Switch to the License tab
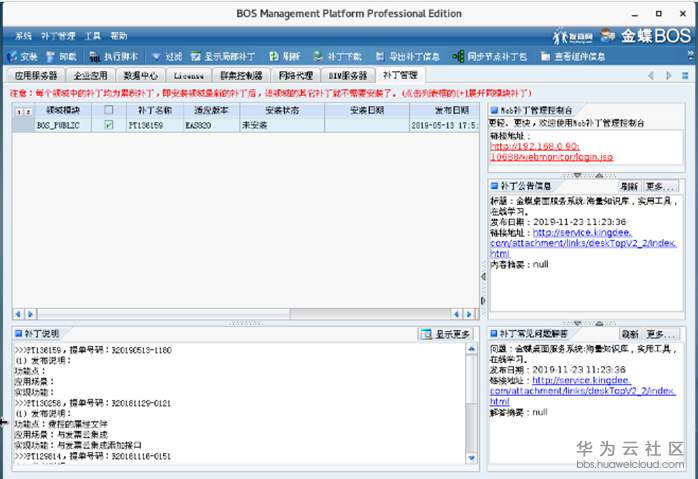Image resolution: width=698 pixels, height=479 pixels. click(188, 76)
